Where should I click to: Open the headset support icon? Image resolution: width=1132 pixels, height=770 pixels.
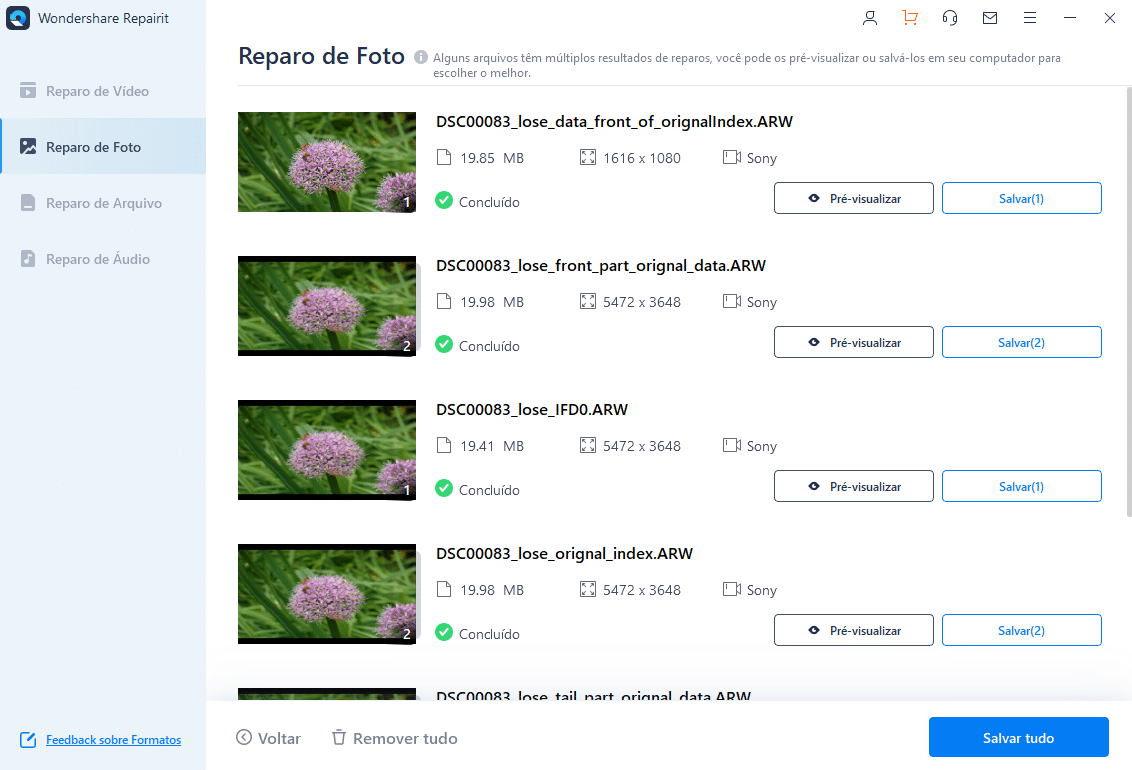pos(950,18)
